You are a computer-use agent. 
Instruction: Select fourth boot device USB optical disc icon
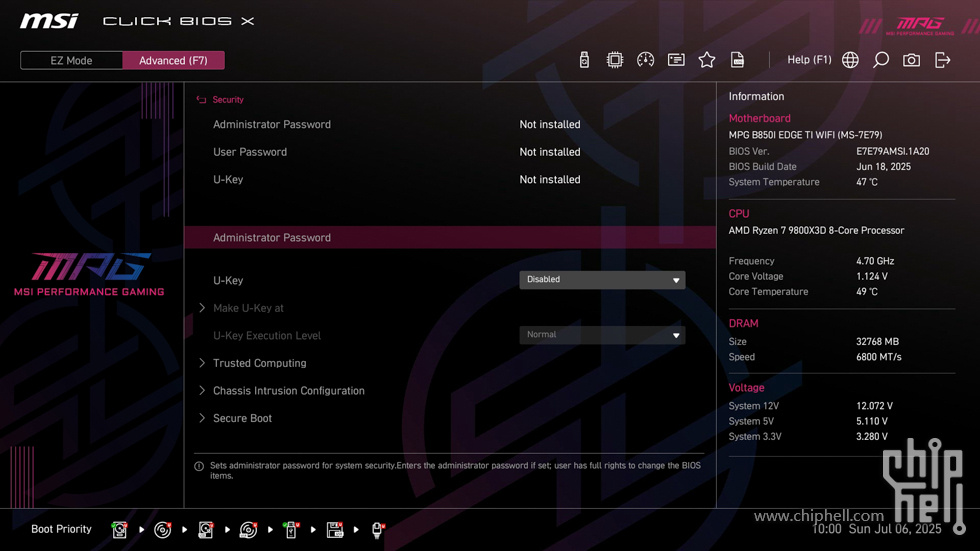(x=248, y=530)
